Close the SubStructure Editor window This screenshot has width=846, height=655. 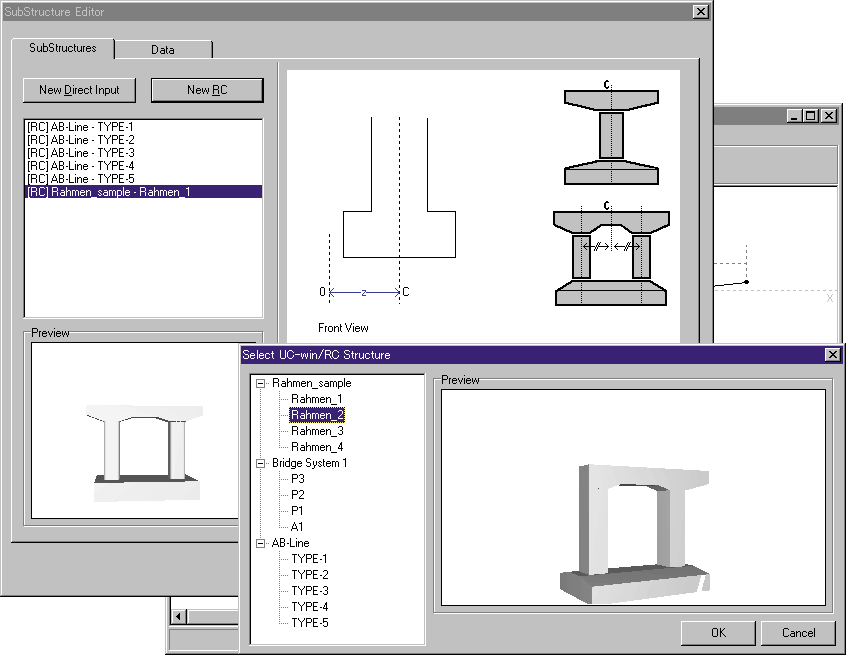click(700, 11)
